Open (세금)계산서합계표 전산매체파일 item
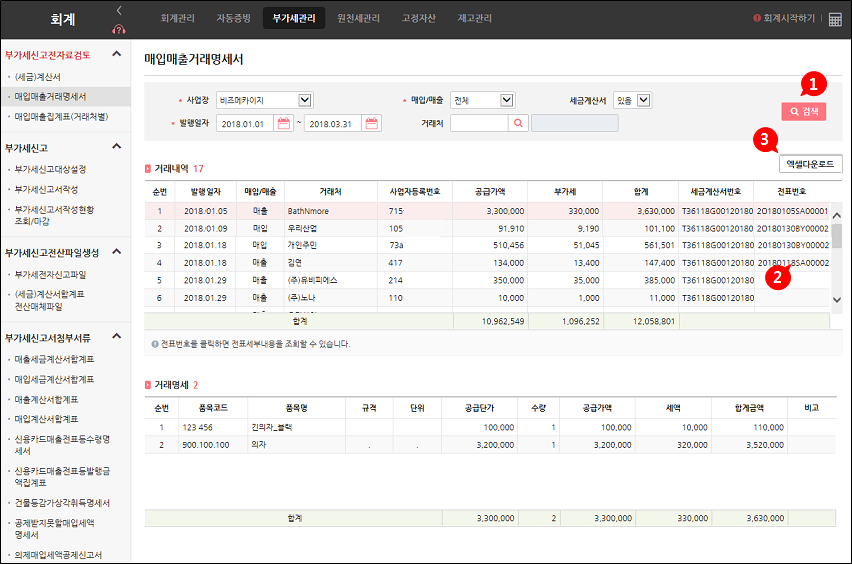 point(49,300)
